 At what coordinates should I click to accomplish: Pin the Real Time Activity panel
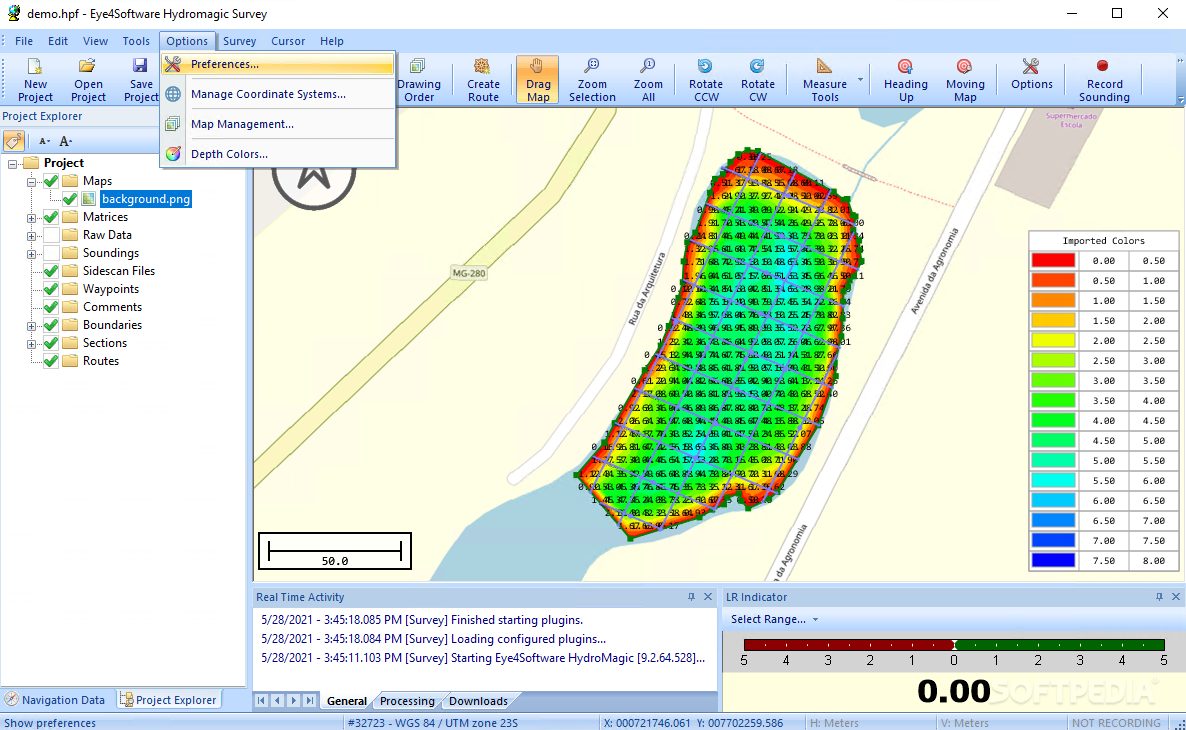[x=691, y=597]
